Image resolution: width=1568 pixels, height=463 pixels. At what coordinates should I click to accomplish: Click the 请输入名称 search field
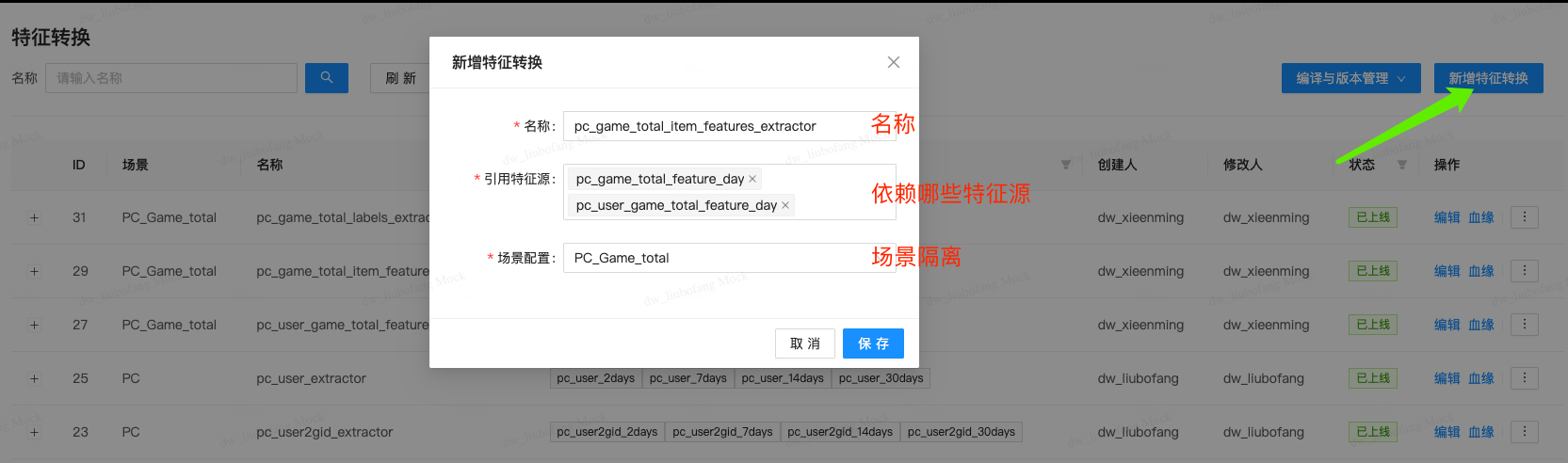(x=171, y=78)
